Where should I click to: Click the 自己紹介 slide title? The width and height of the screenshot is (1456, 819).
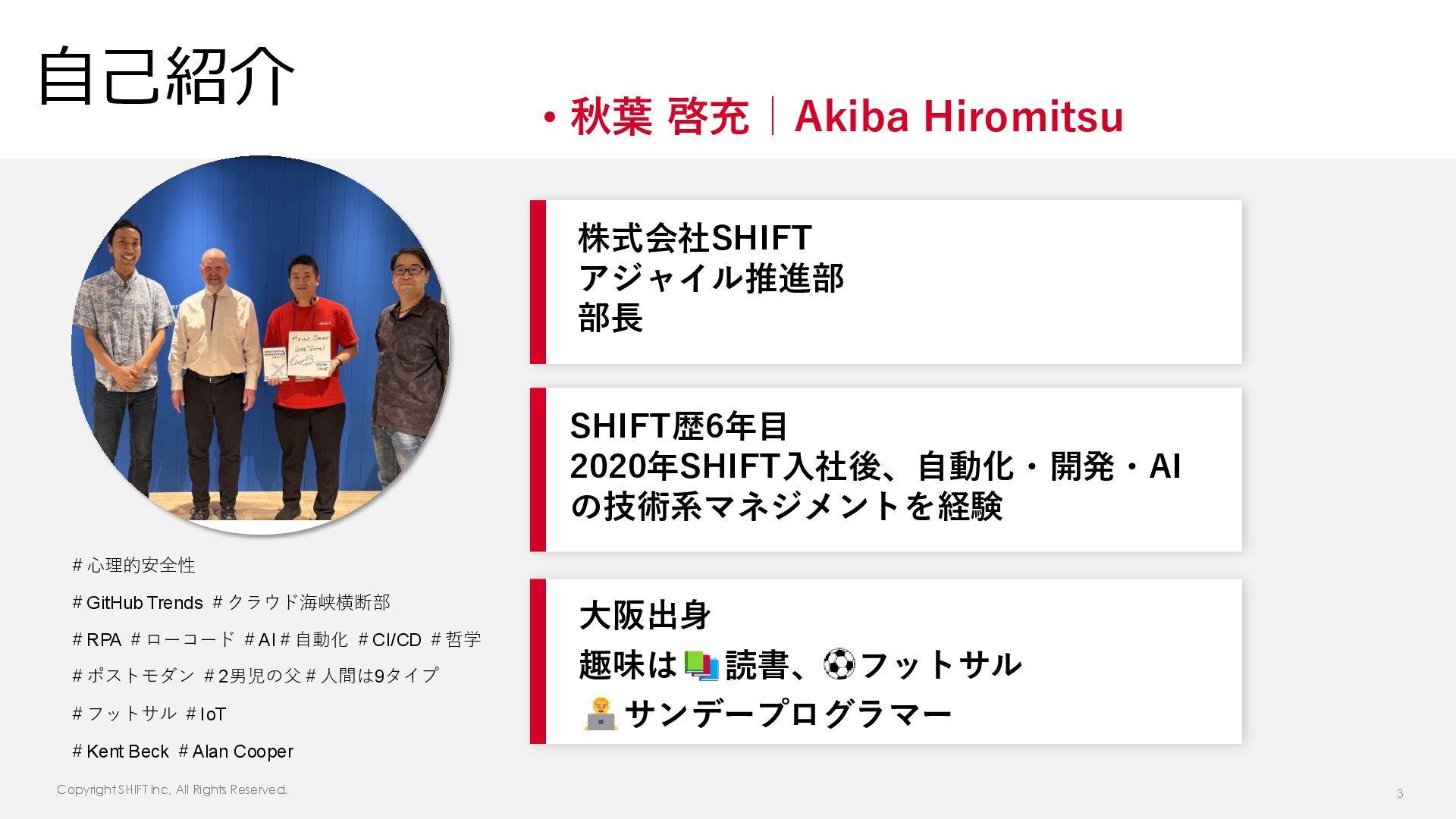[165, 76]
